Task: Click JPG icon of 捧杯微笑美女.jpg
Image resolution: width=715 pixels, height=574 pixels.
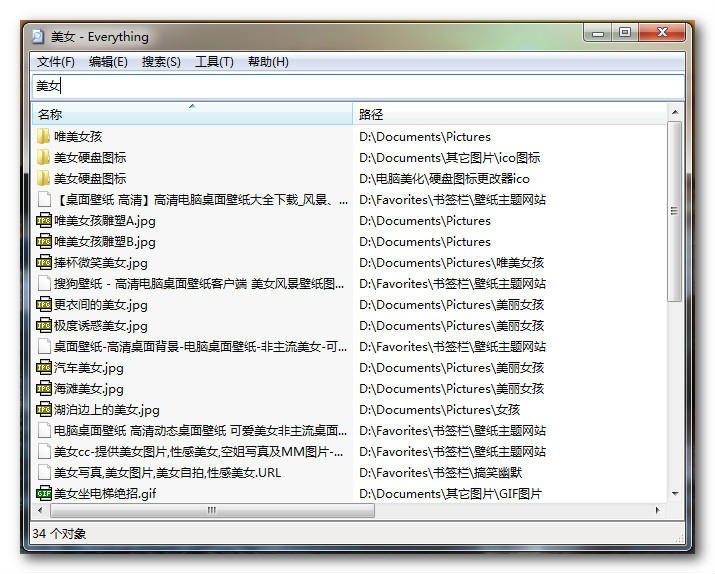Action: point(44,262)
